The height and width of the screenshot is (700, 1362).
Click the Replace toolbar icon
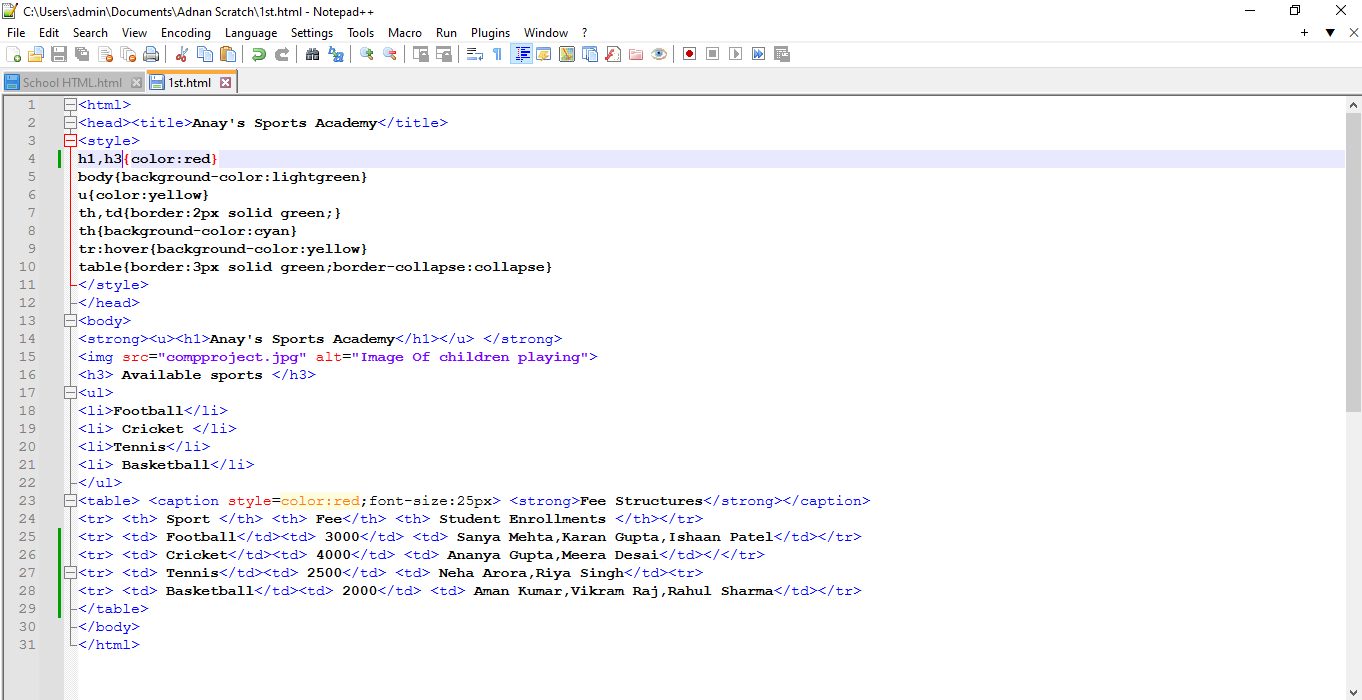click(336, 54)
